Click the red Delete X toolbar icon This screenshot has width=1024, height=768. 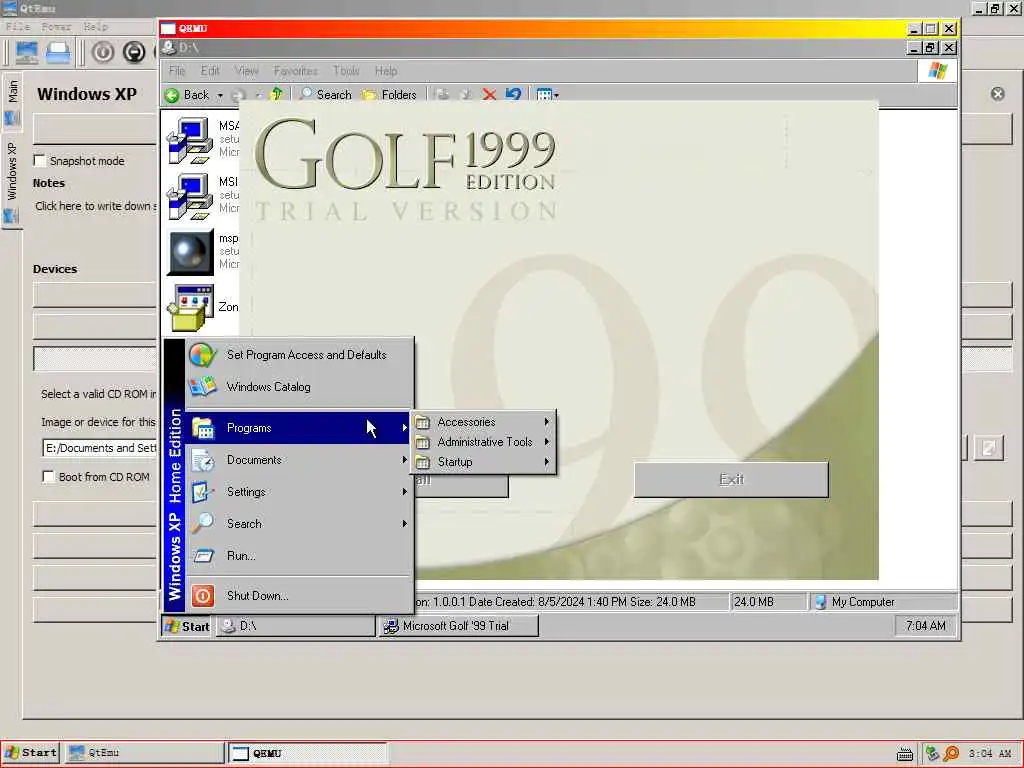(489, 95)
